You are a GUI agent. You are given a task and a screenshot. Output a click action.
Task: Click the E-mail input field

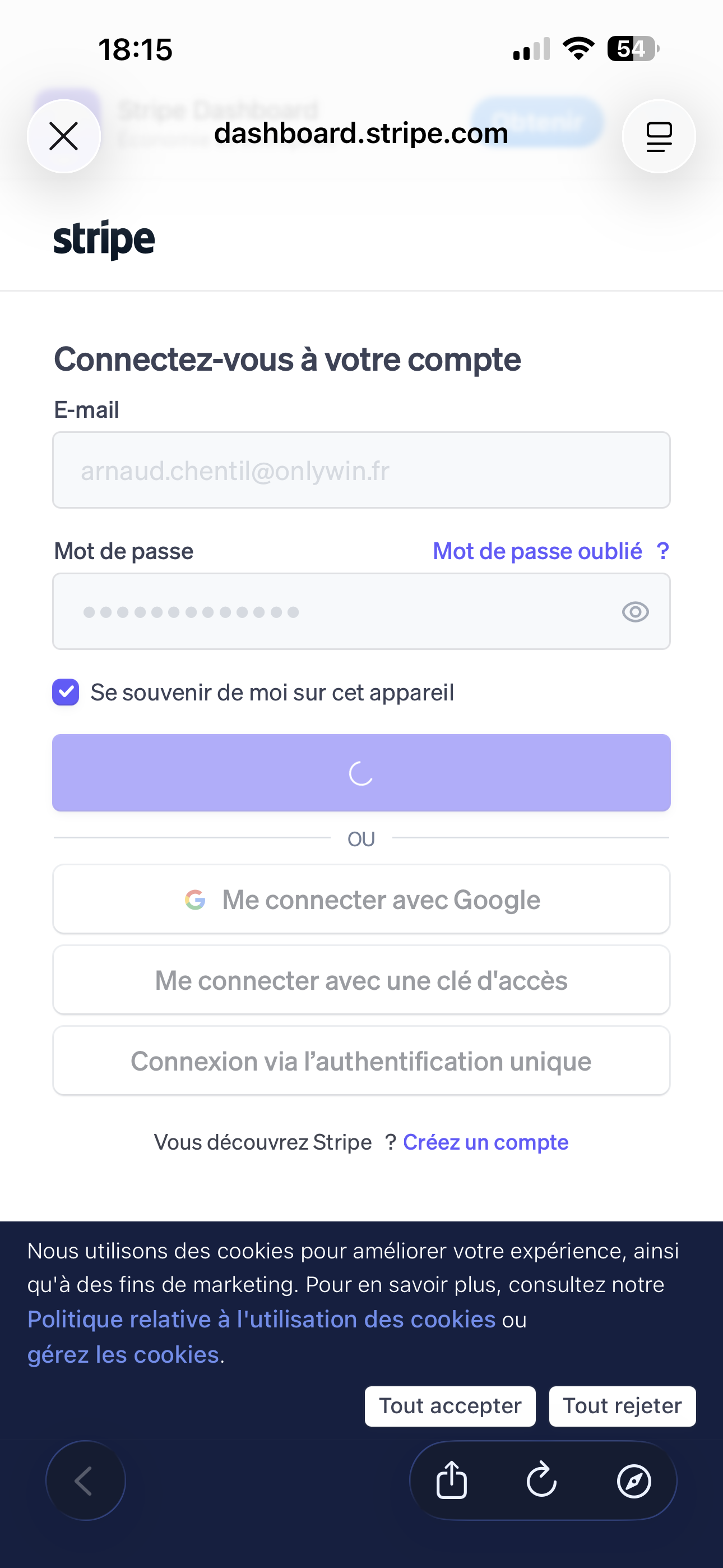coord(361,471)
